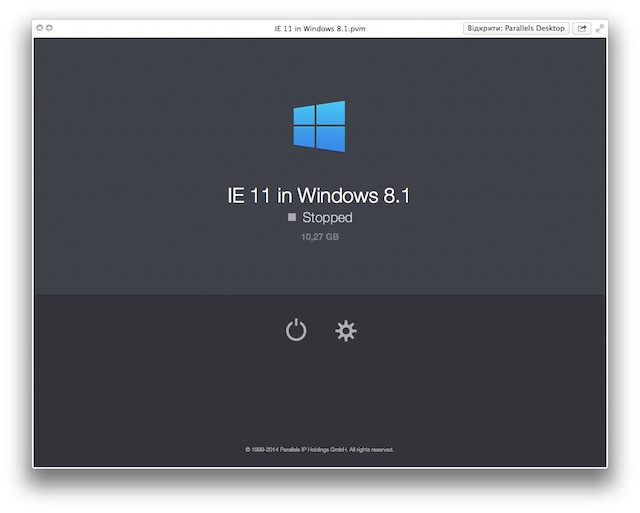Toggle fullscreen with the expand arrows icon

coord(600,28)
